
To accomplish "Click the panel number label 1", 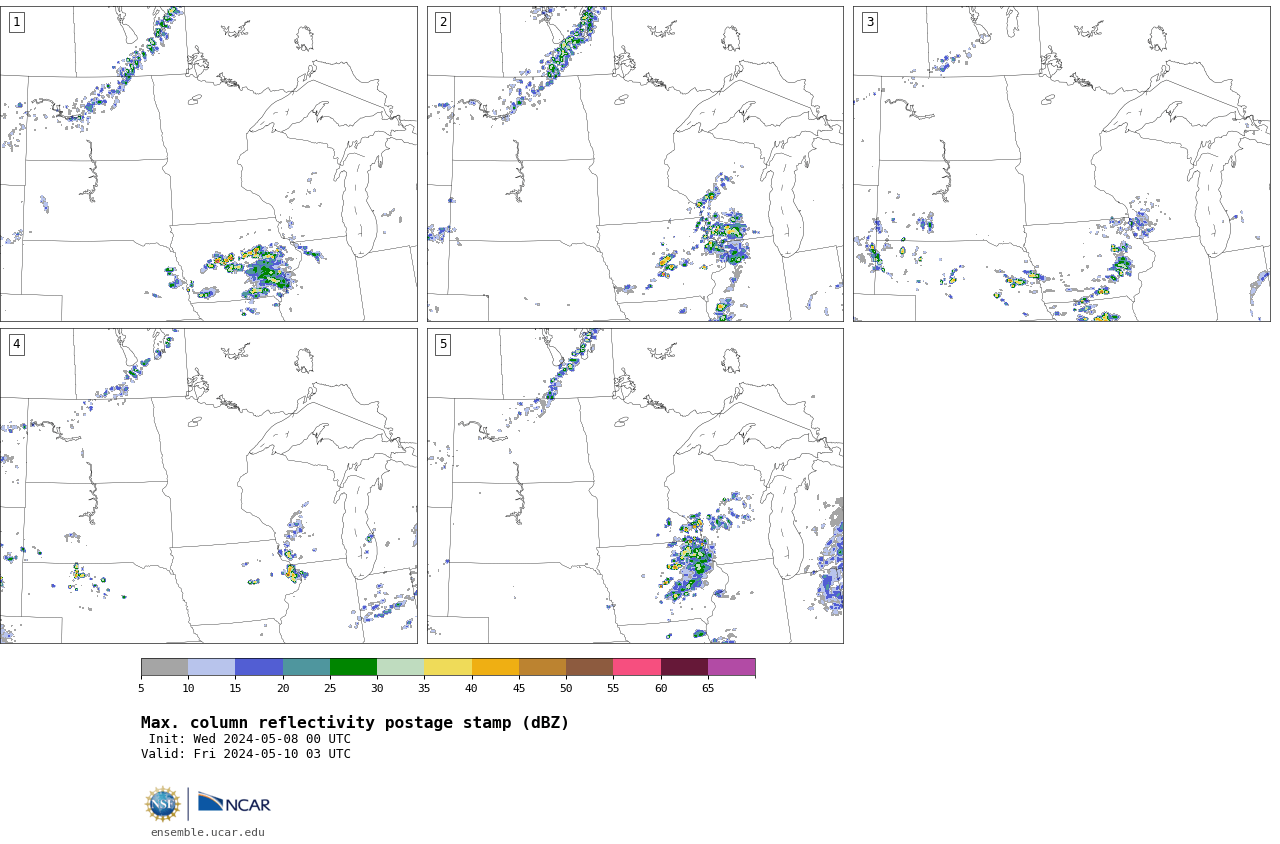I will pyautogui.click(x=16, y=22).
